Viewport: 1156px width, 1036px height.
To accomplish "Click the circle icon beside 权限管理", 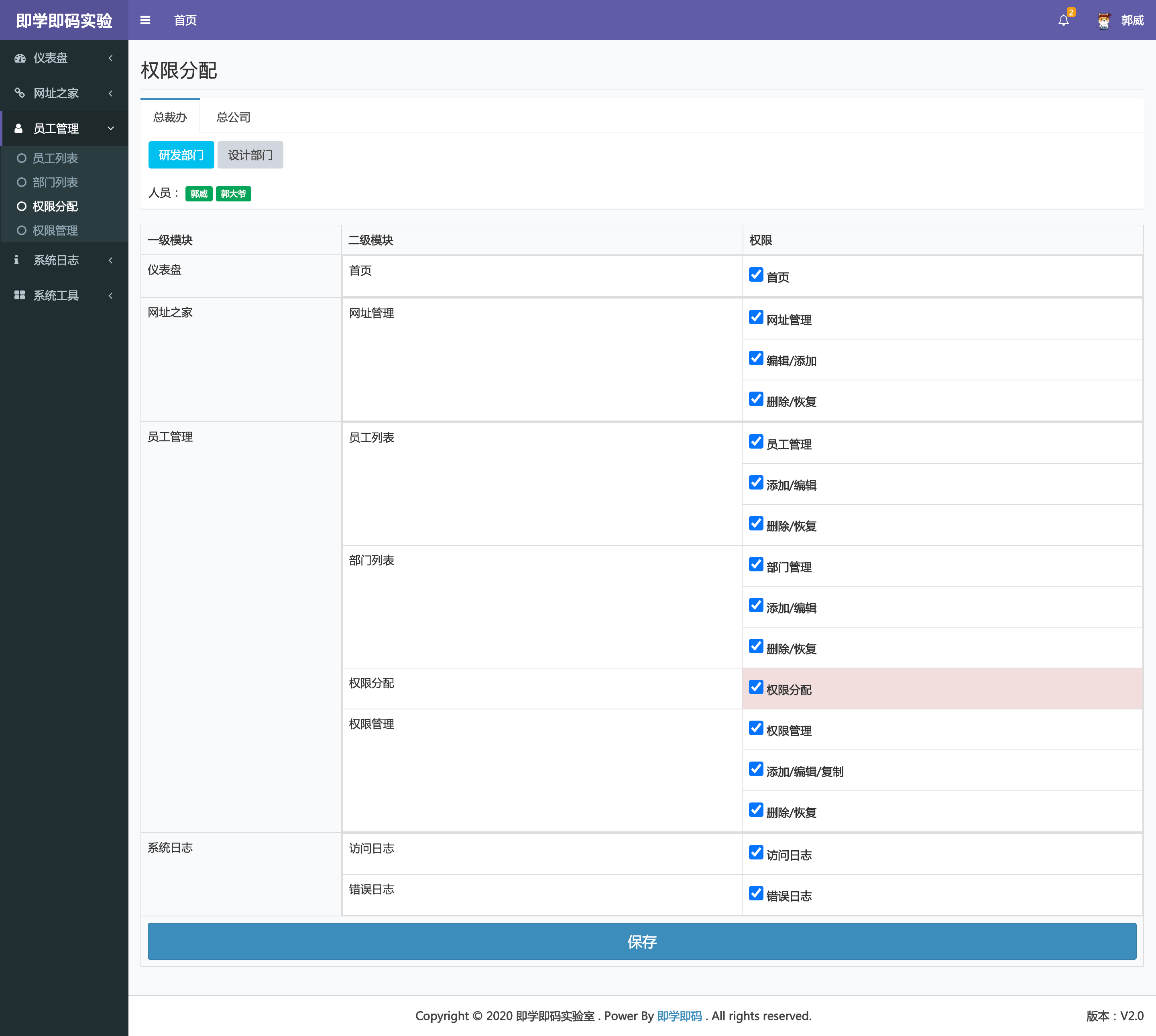I will click(22, 231).
